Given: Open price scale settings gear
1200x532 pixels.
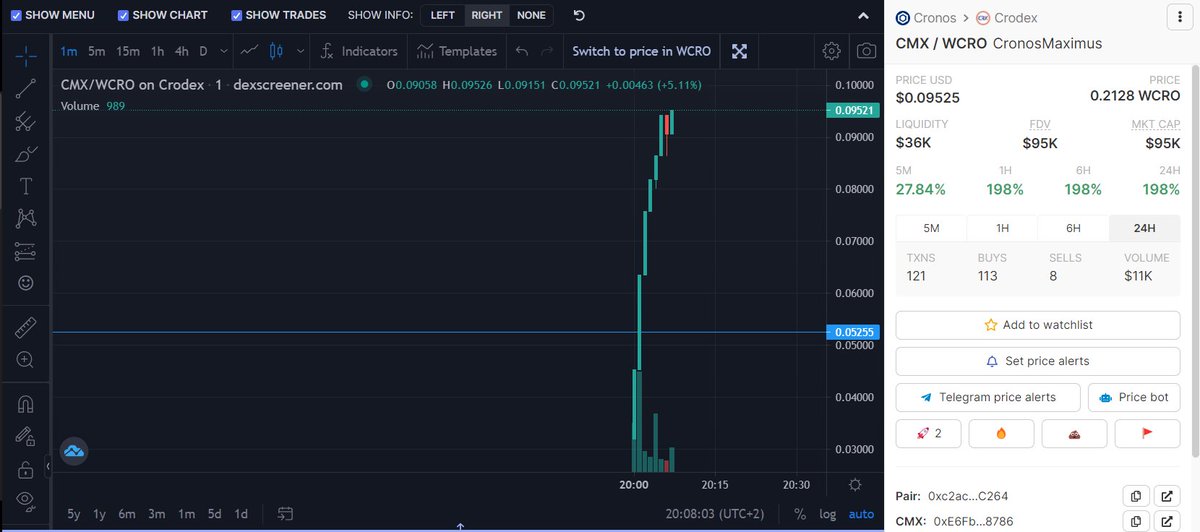Looking at the screenshot, I should click(x=854, y=484).
